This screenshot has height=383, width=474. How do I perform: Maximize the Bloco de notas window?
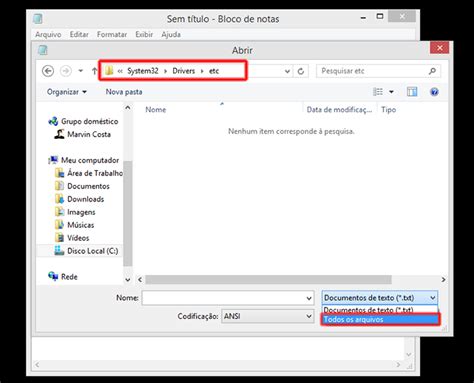click(380, 16)
